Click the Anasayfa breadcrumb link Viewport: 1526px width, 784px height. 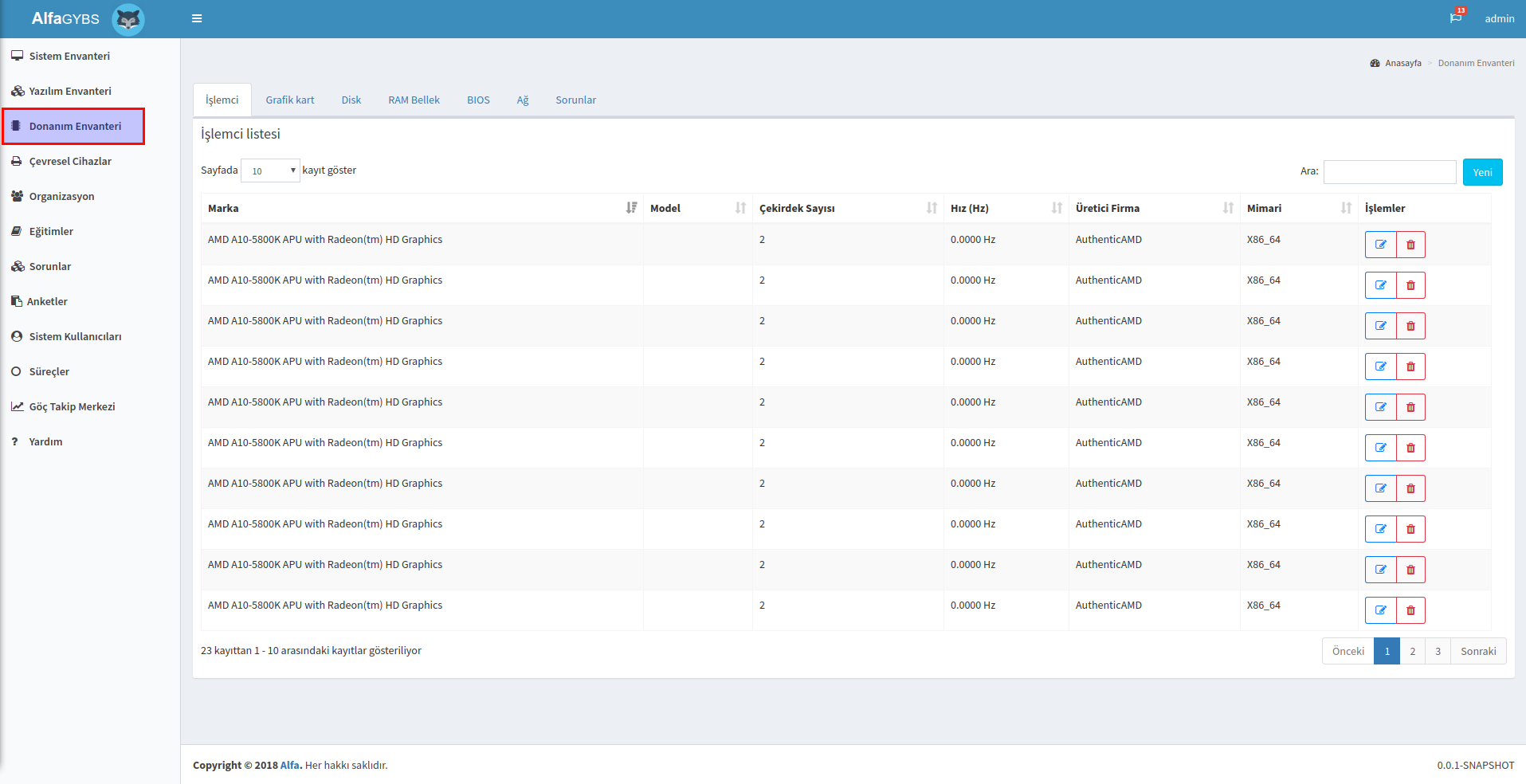[x=1403, y=63]
